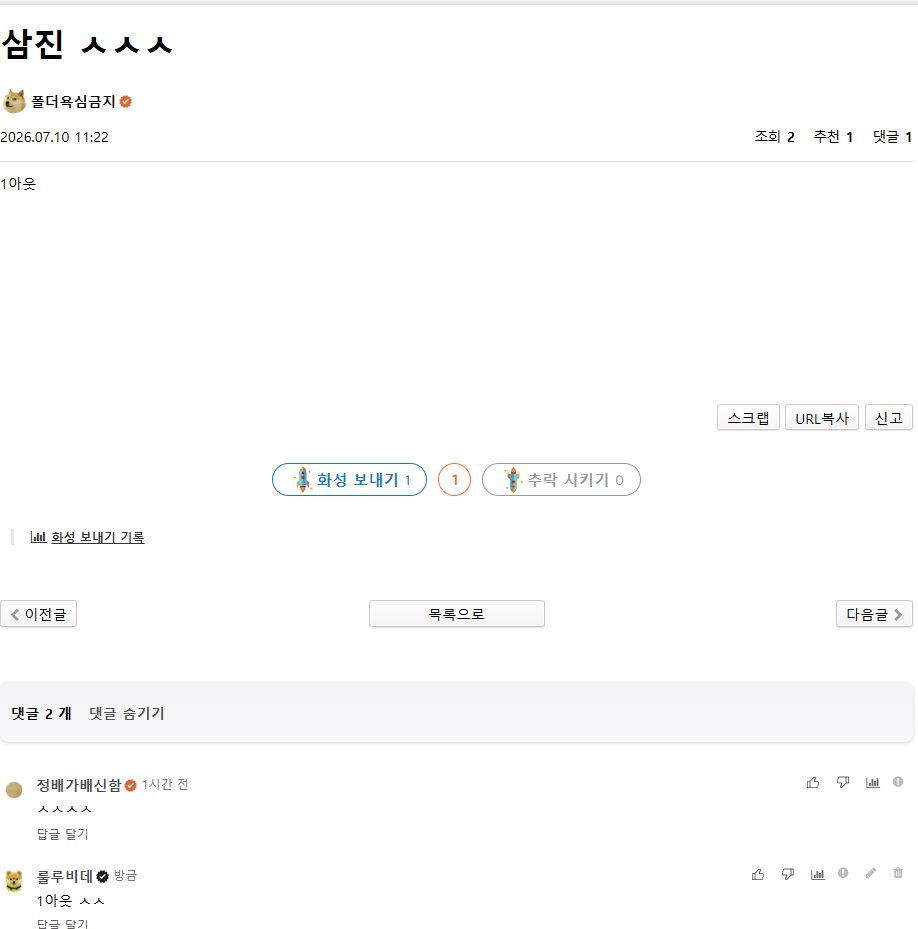Click the orange circled vote count
Image resolution: width=918 pixels, height=929 pixels.
pos(455,479)
